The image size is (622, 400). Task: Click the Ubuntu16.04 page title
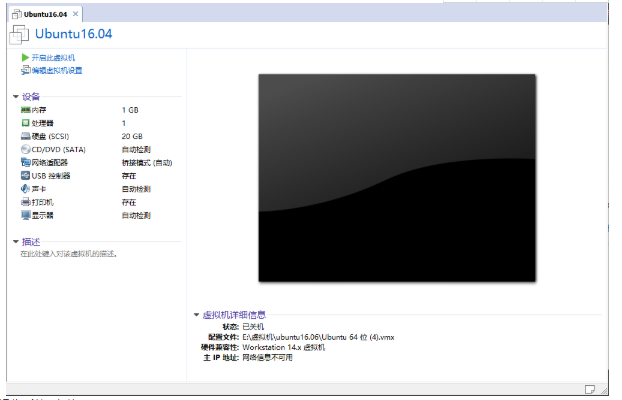73,34
